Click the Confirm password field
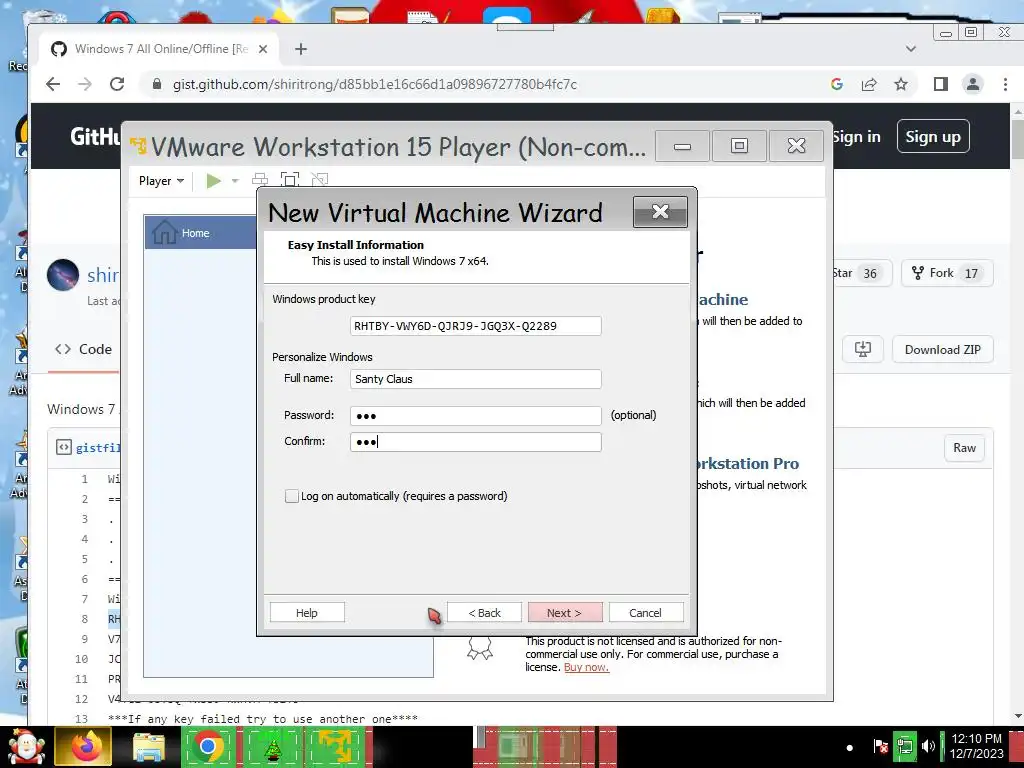Viewport: 1024px width, 768px height. click(475, 442)
